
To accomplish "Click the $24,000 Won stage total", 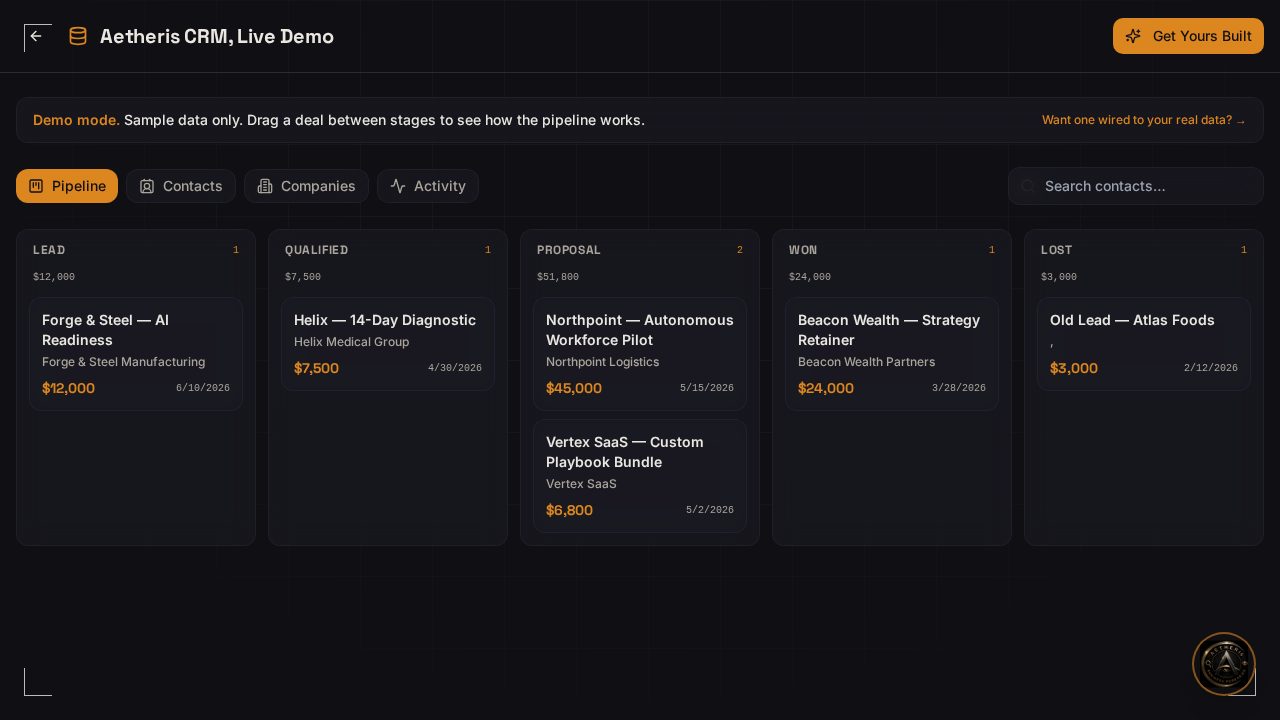I will (810, 277).
